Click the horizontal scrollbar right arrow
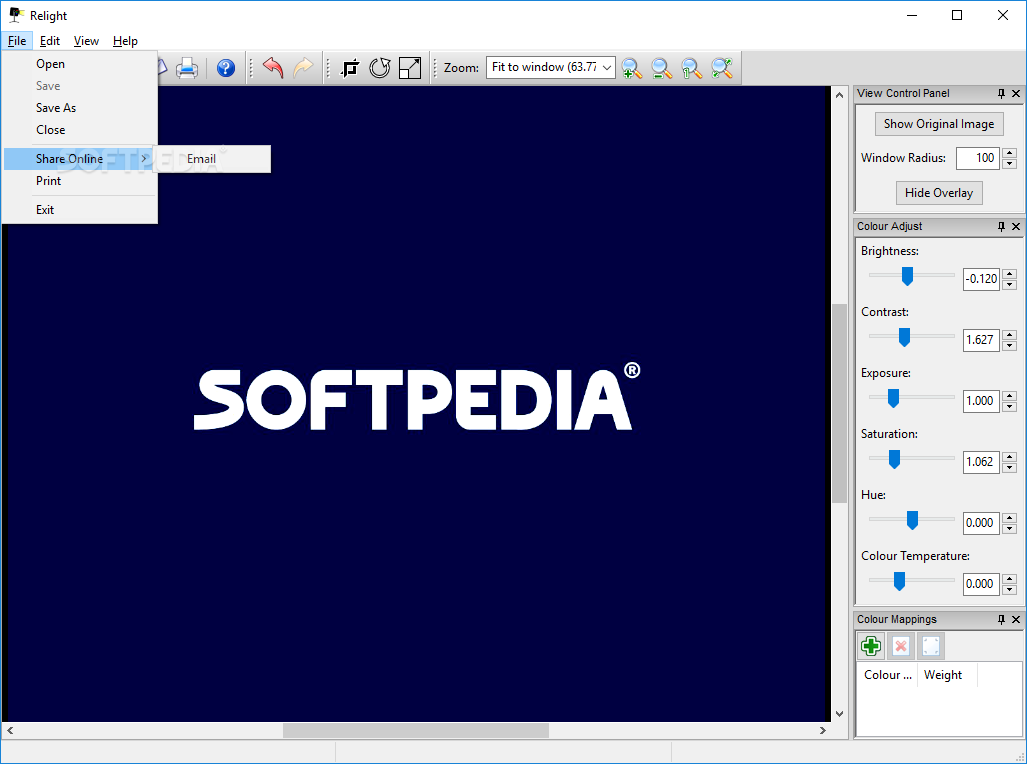The height and width of the screenshot is (764, 1027). tap(823, 730)
